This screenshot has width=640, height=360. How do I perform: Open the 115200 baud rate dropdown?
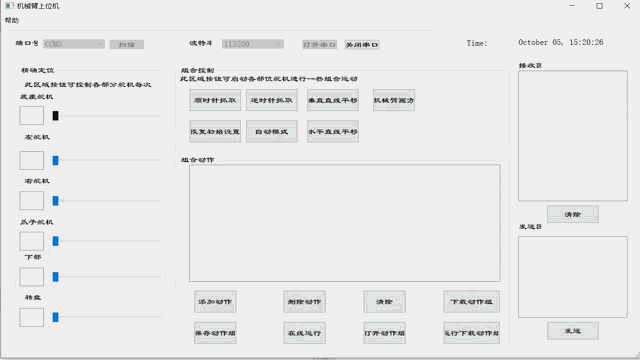[x=253, y=44]
